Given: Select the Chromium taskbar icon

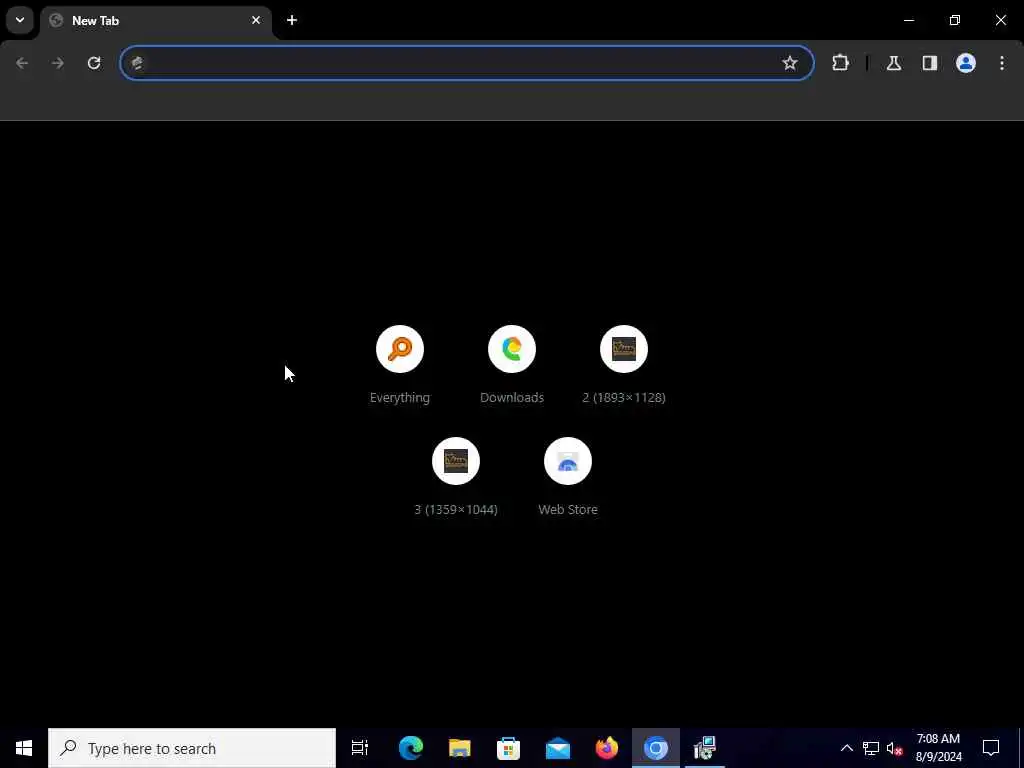Looking at the screenshot, I should coord(656,748).
